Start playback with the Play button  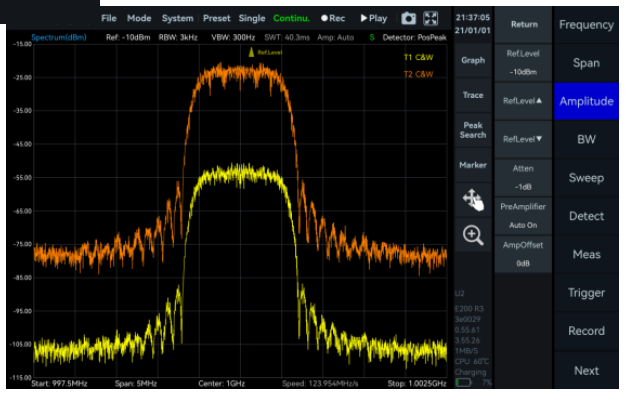click(373, 18)
